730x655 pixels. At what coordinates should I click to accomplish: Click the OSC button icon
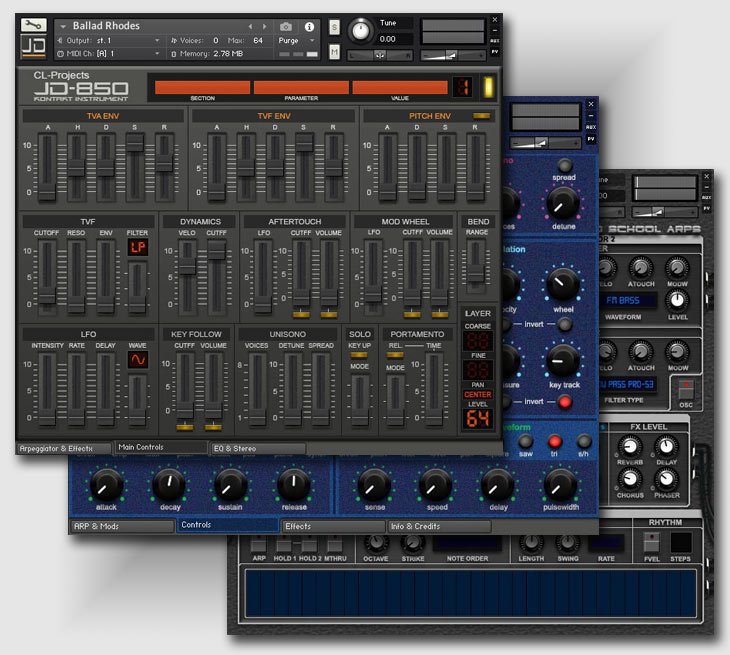[x=685, y=391]
